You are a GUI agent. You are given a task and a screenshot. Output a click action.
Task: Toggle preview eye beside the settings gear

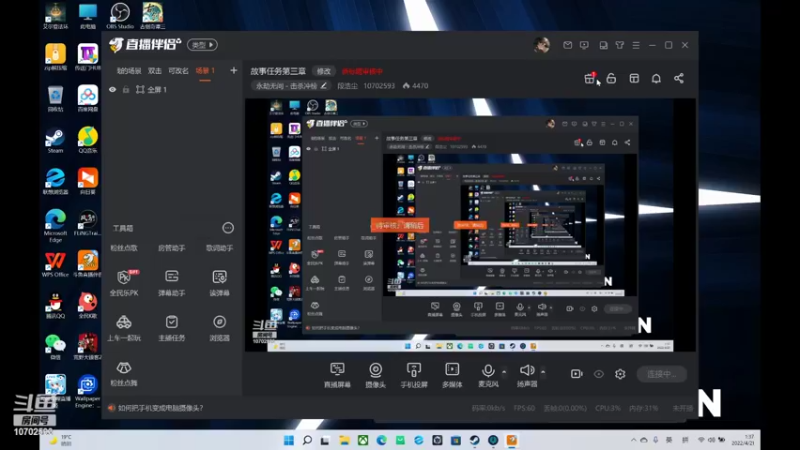[x=598, y=374]
